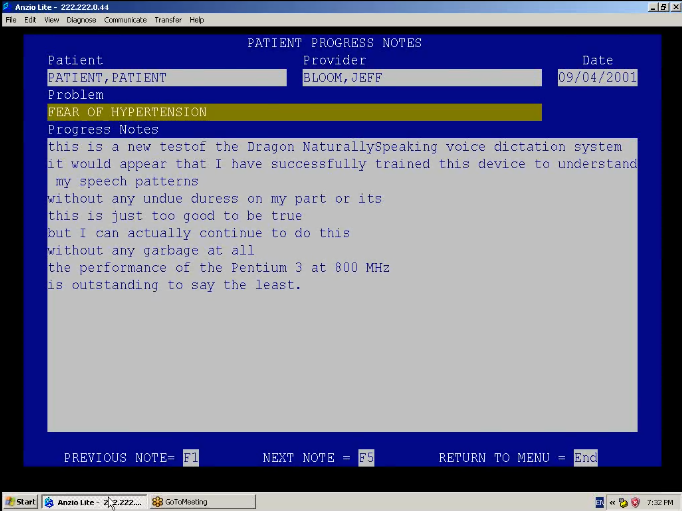Click the line 'without any garbage at all'

(x=151, y=250)
